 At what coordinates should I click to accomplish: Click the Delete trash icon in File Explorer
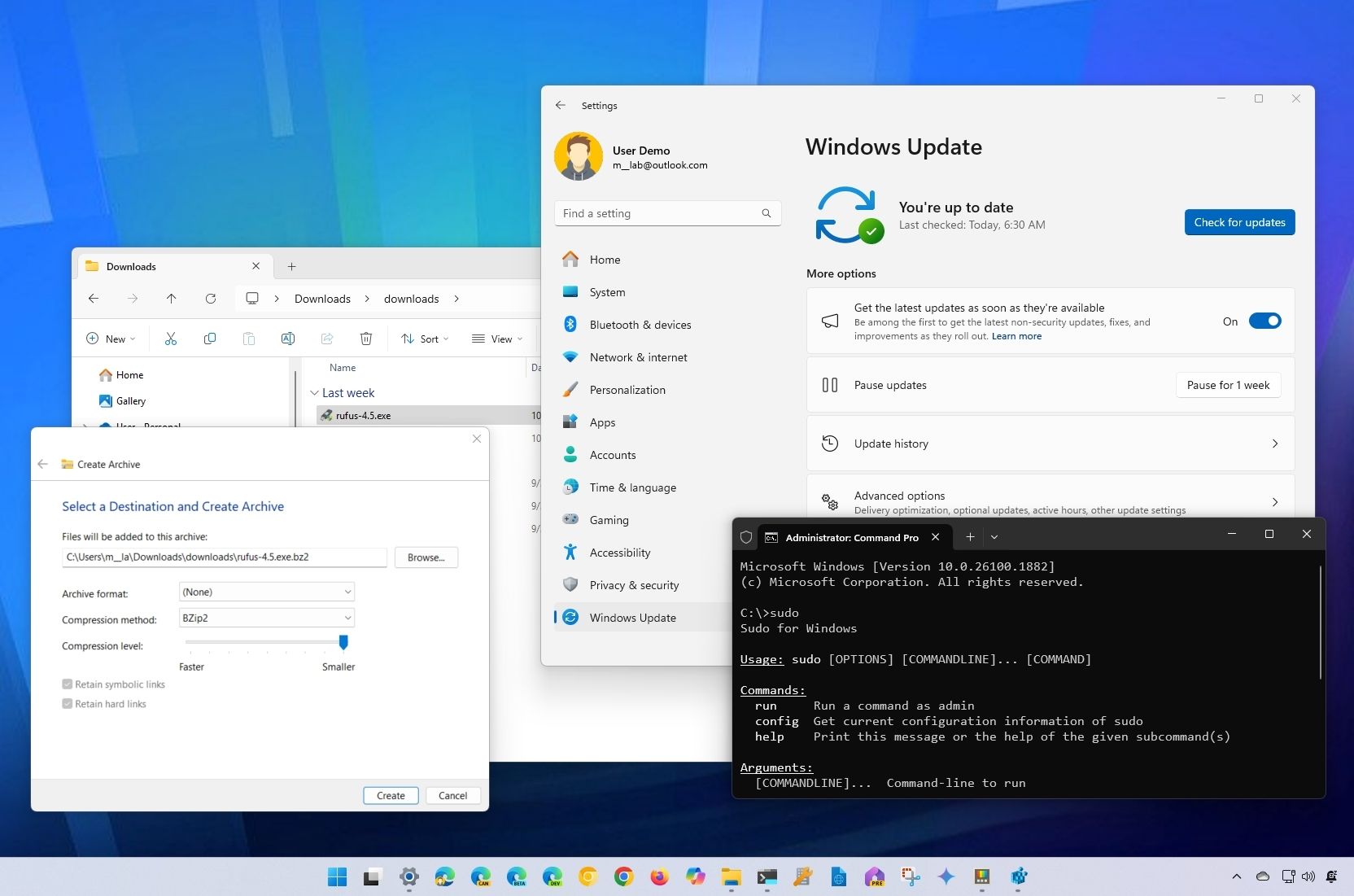tap(366, 339)
